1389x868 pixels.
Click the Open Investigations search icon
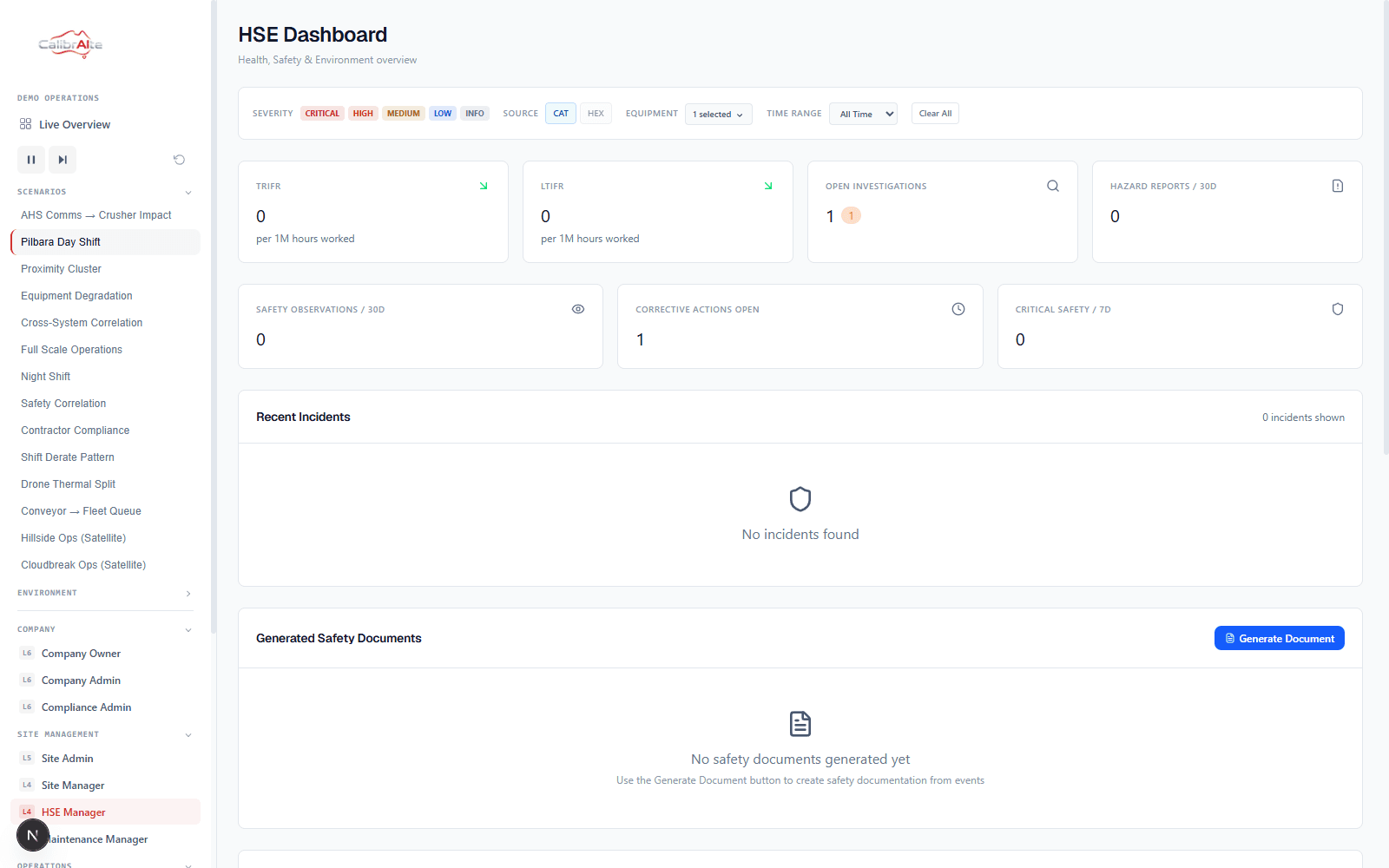(x=1053, y=186)
